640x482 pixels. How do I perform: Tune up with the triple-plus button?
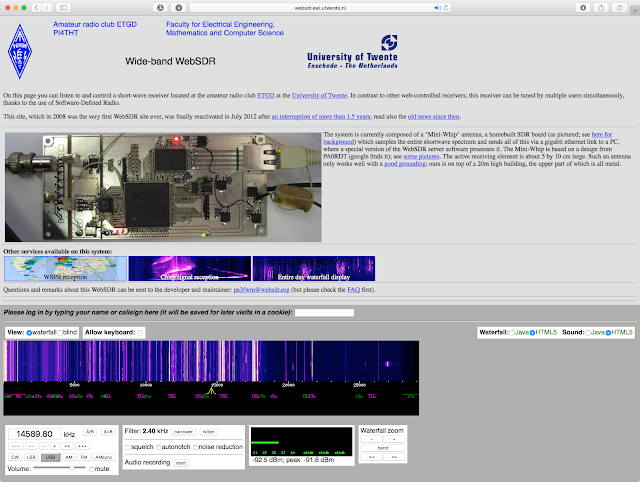82,446
